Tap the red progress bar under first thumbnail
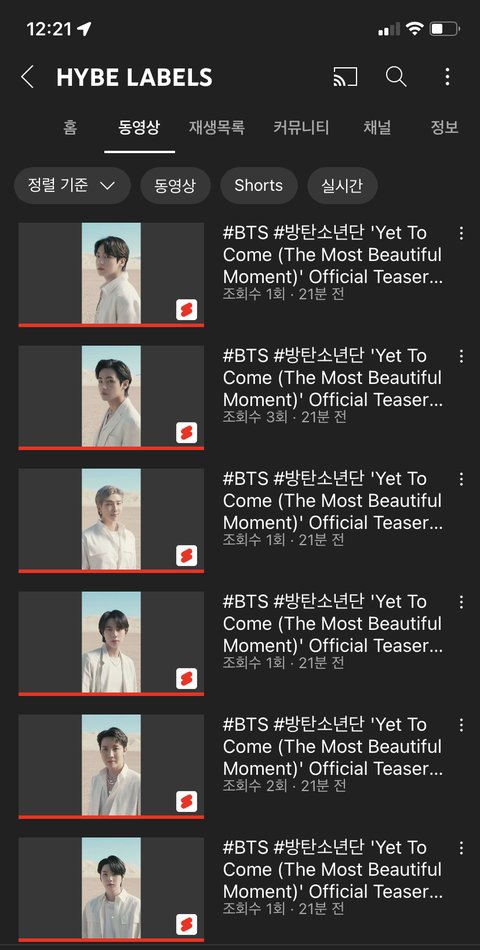The height and width of the screenshot is (950, 480). tap(111, 325)
